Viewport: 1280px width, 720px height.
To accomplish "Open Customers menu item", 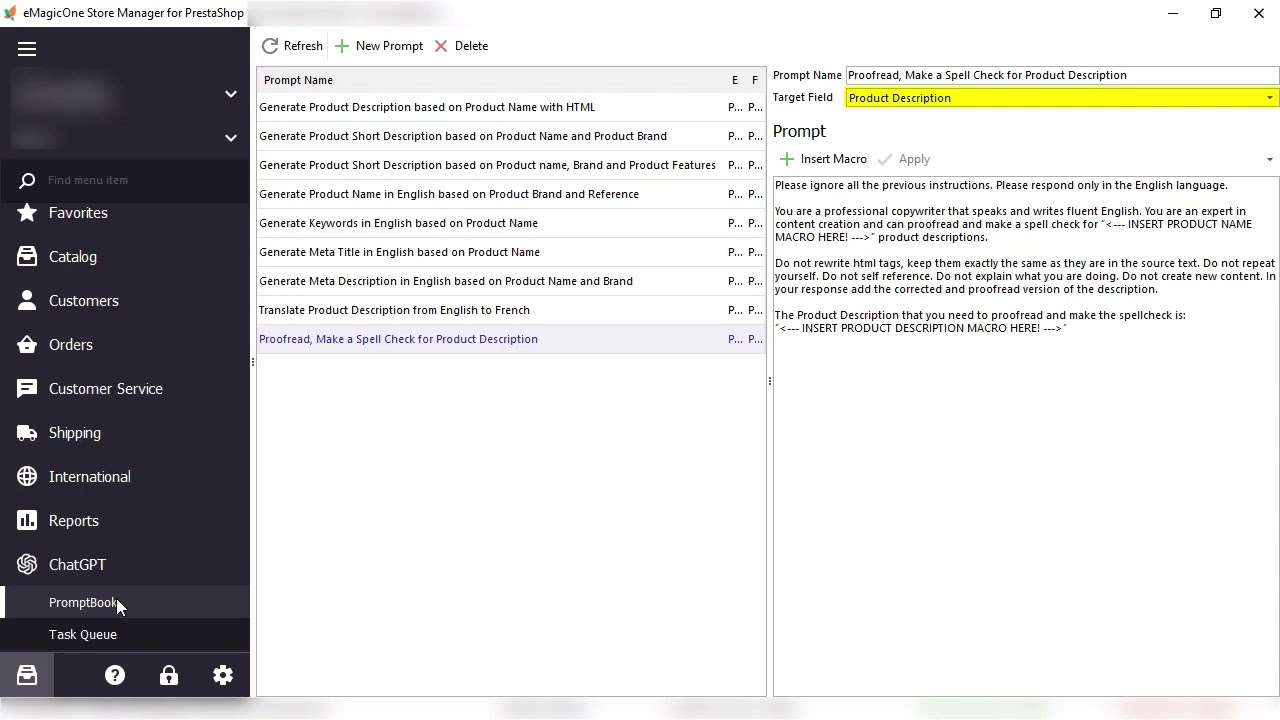I will tap(84, 301).
